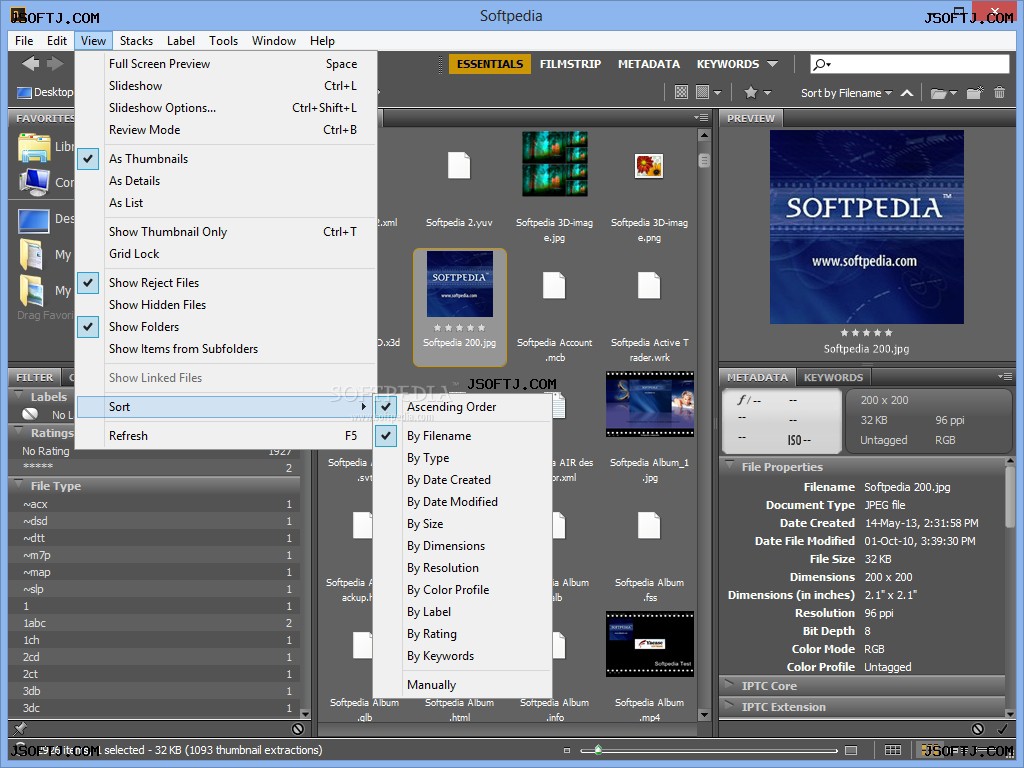
Task: Select ESSENTIALS workspace button
Action: click(x=490, y=64)
